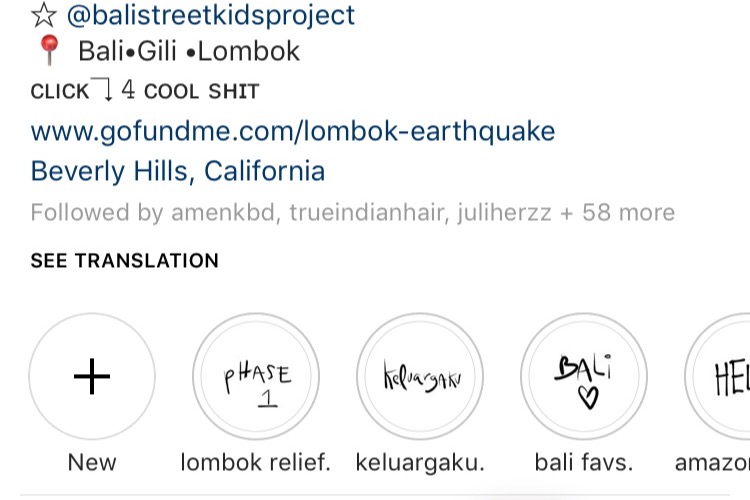Add a new story highlight

pos(92,377)
